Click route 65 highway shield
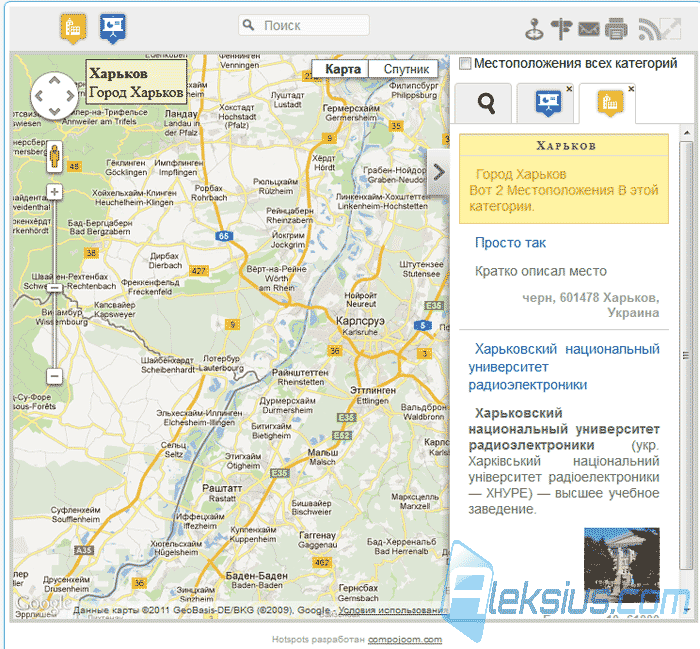Screen dimensions: 700x649 (x=223, y=236)
